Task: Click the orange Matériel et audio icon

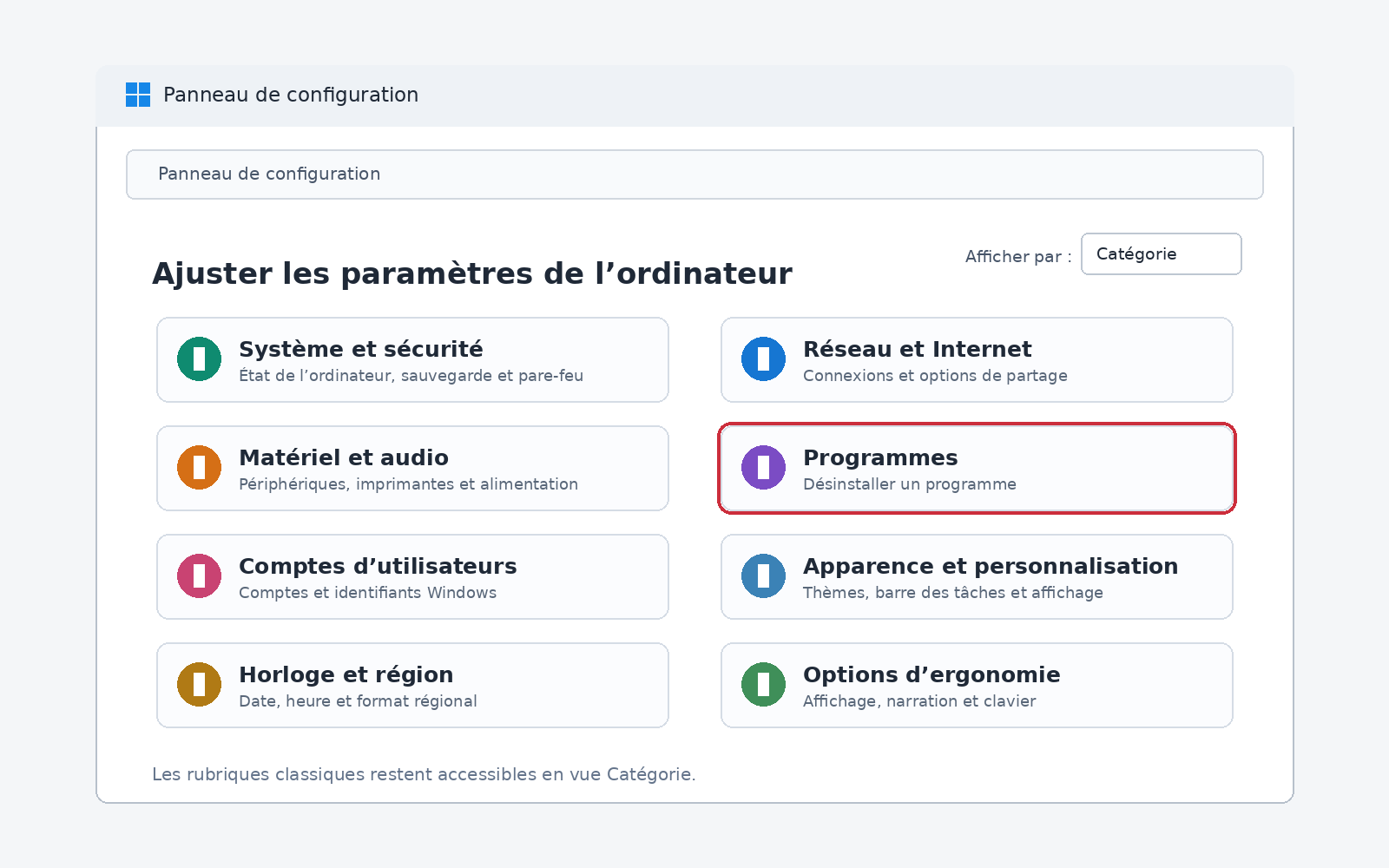Action: click(x=199, y=468)
